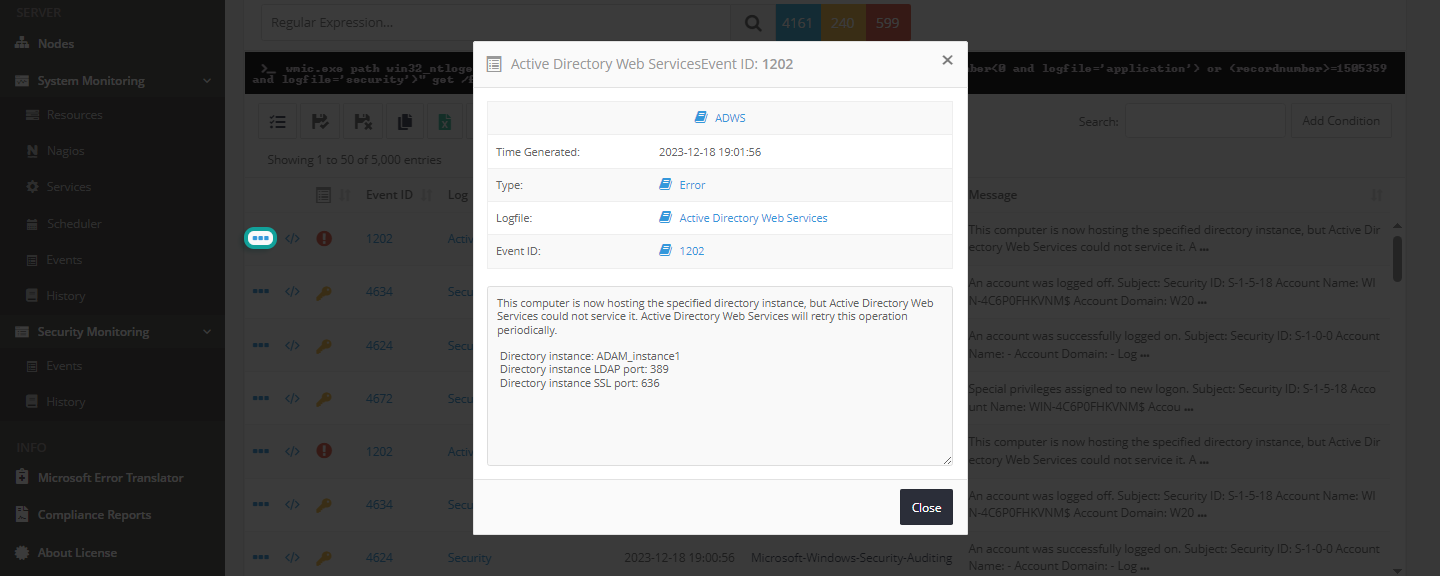
Task: Export the table with the Excel icon
Action: (x=446, y=122)
